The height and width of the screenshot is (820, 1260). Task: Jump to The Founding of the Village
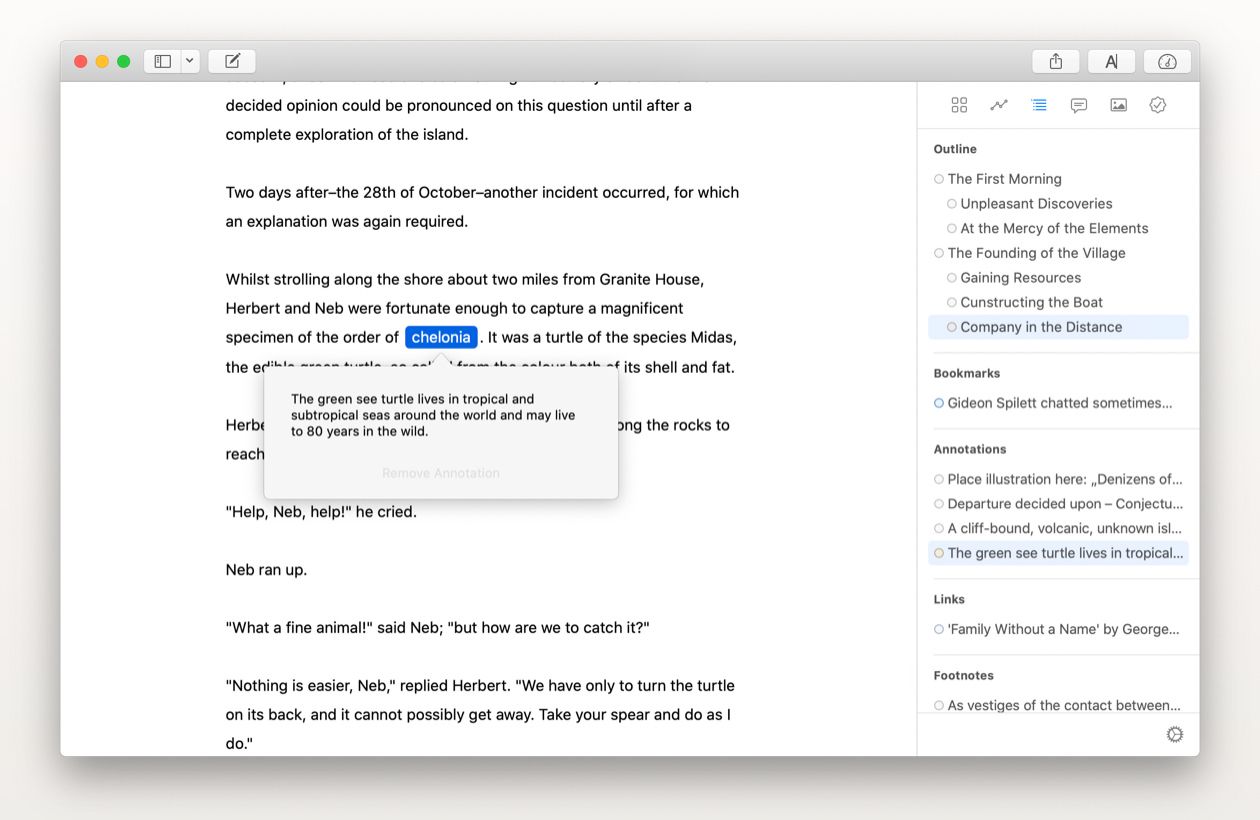(1036, 253)
